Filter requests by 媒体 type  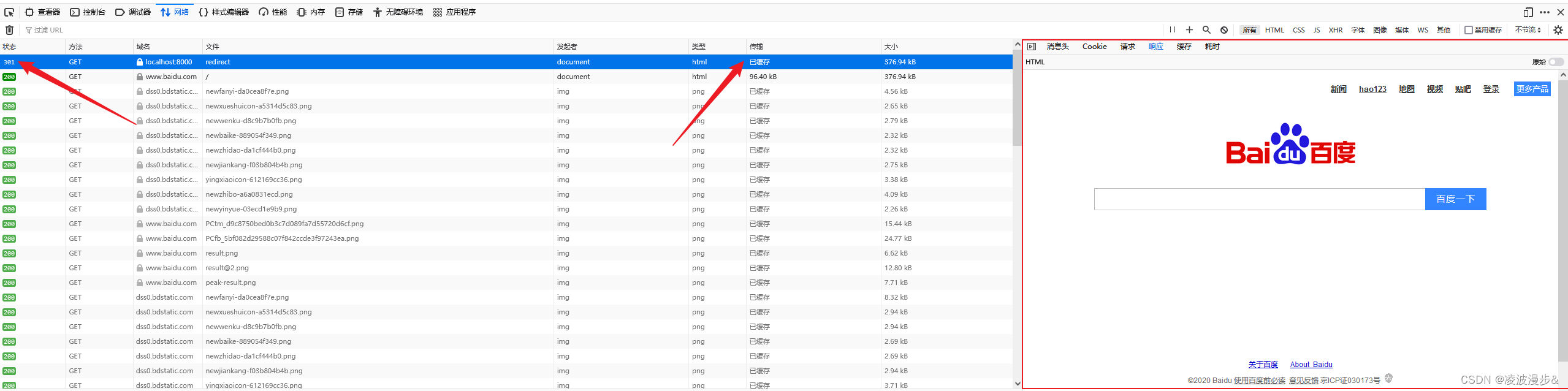coord(1402,30)
